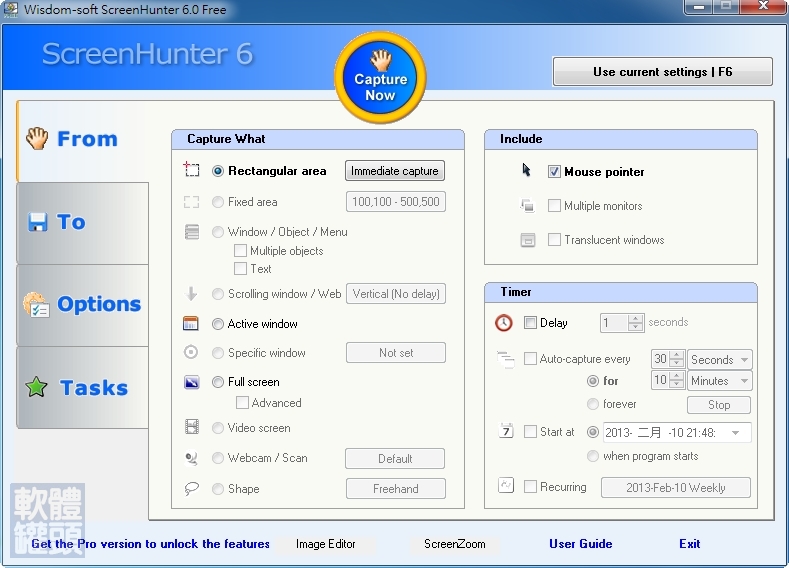
Task: Select the when program starts radio button
Action: [593, 456]
